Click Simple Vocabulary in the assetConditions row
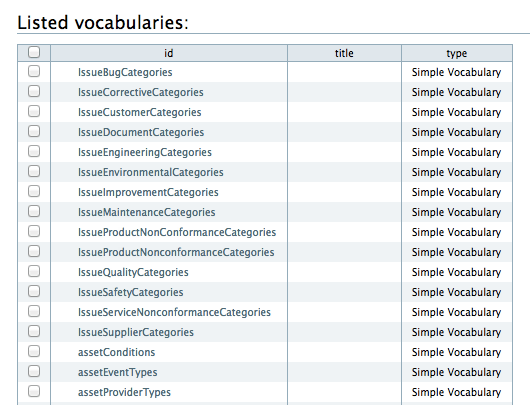 [456, 352]
